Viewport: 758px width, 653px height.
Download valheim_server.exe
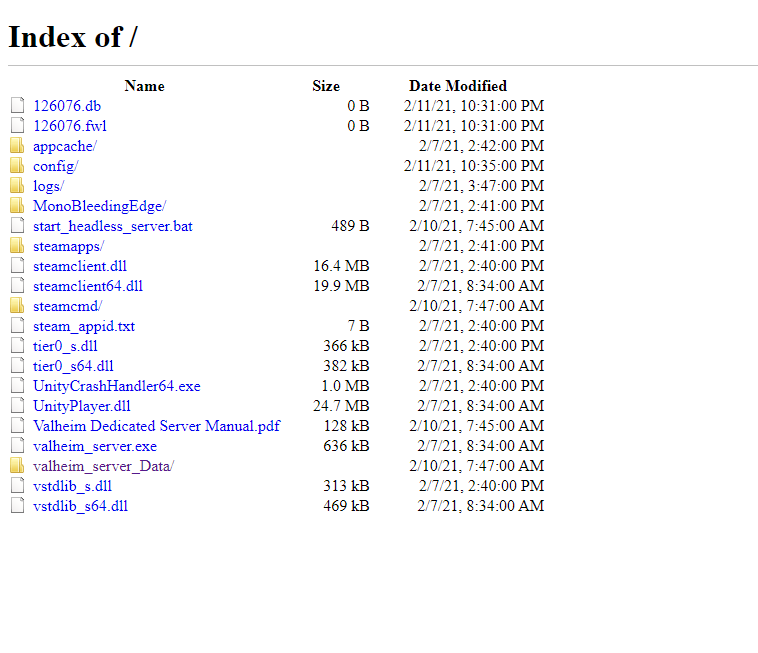[95, 446]
